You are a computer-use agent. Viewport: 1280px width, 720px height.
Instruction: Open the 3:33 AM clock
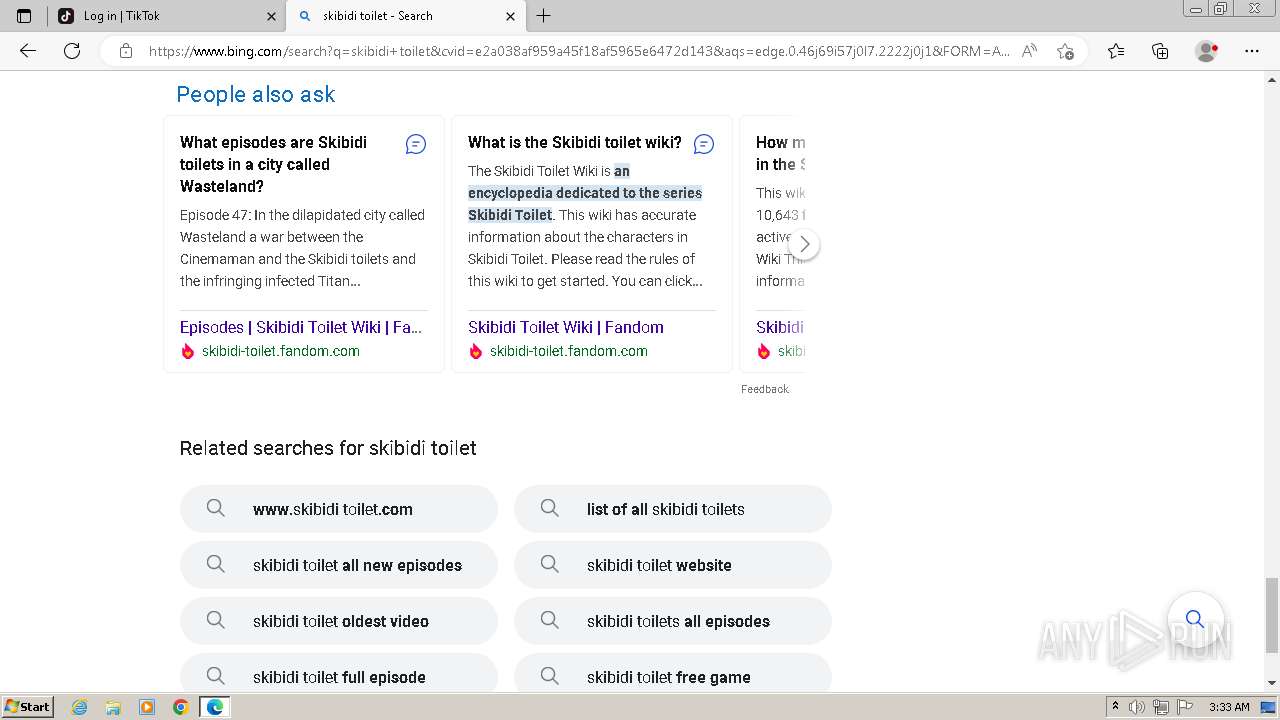(1229, 707)
